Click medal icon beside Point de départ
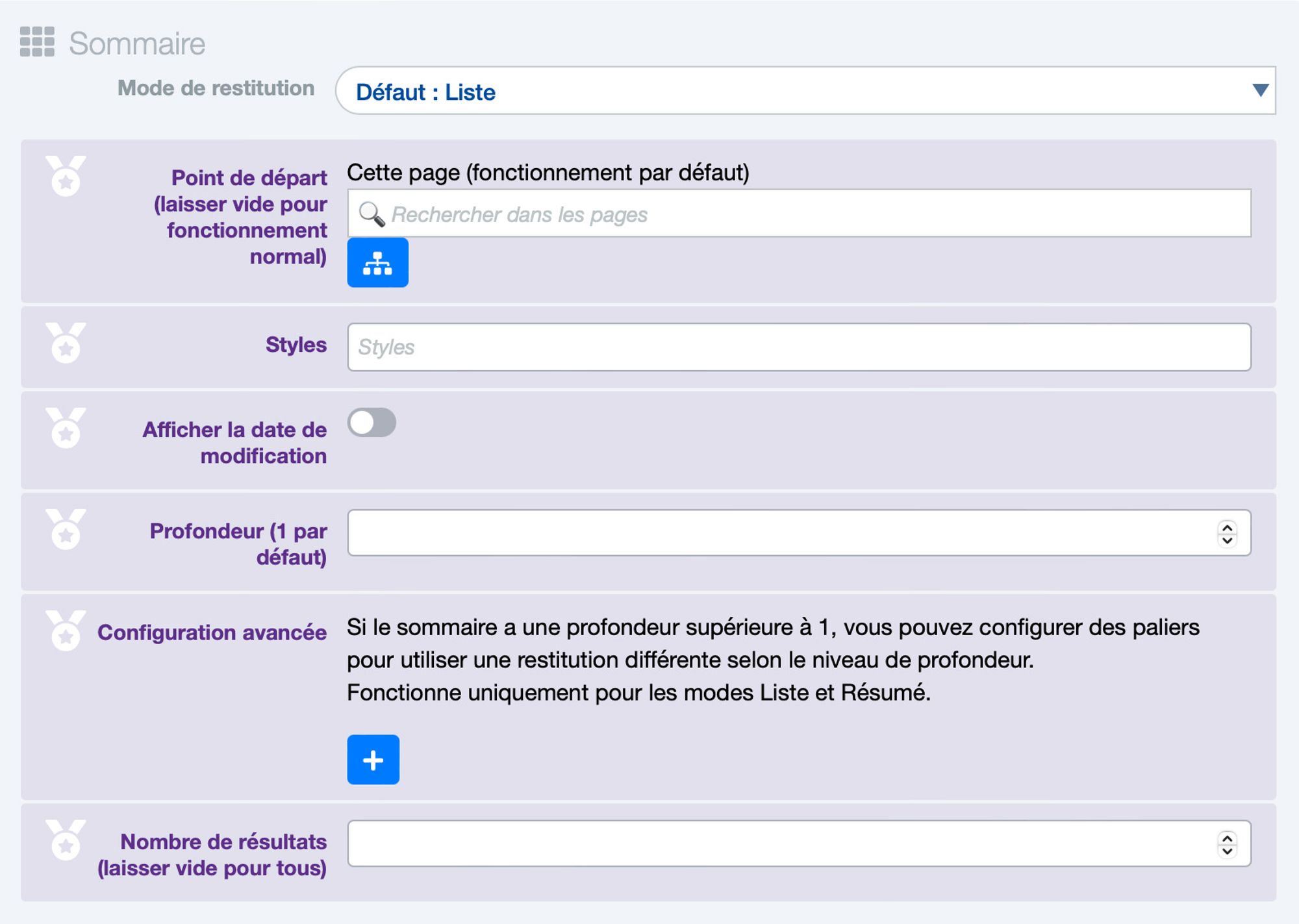 click(66, 175)
